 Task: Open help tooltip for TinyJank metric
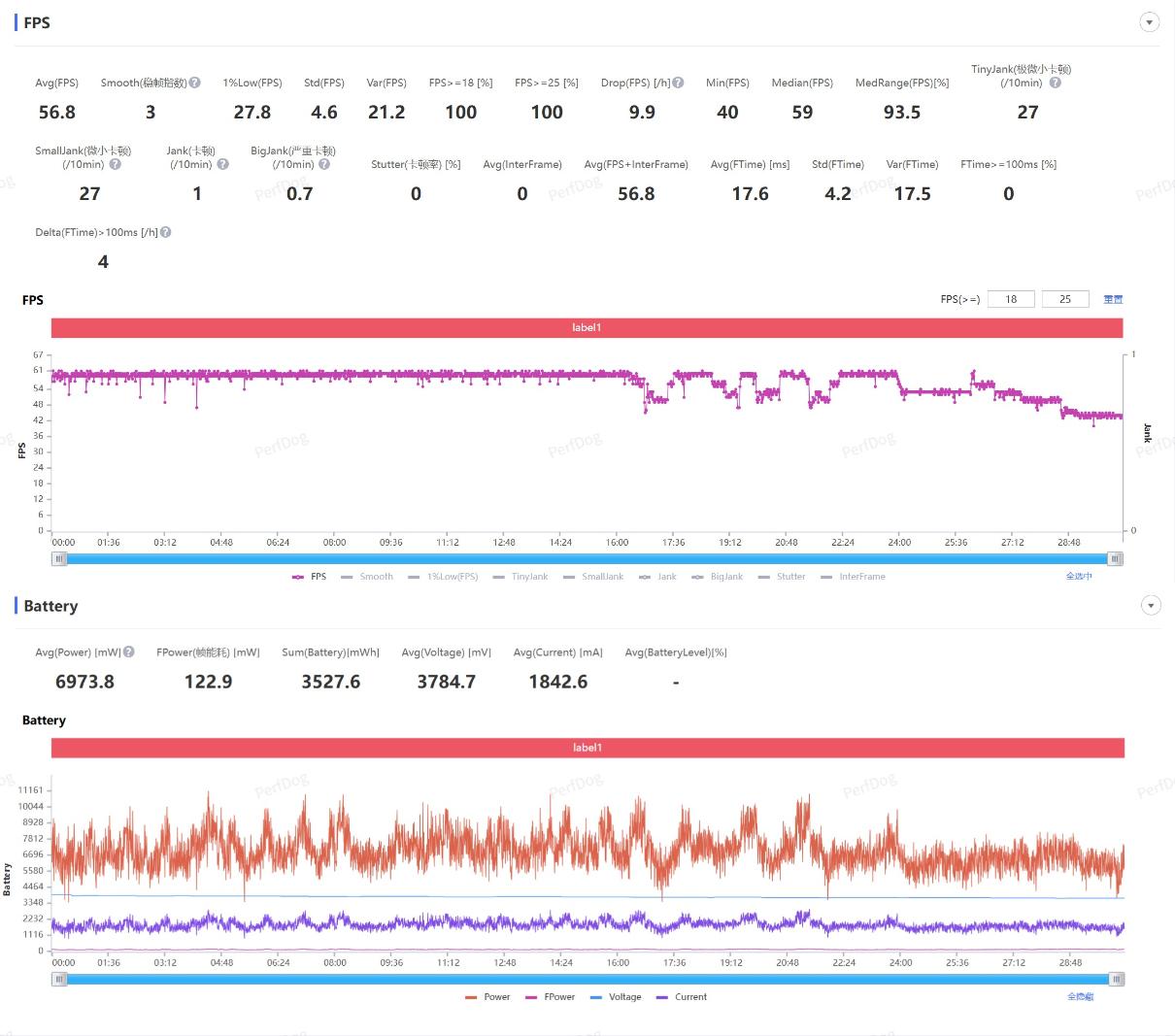(1055, 83)
